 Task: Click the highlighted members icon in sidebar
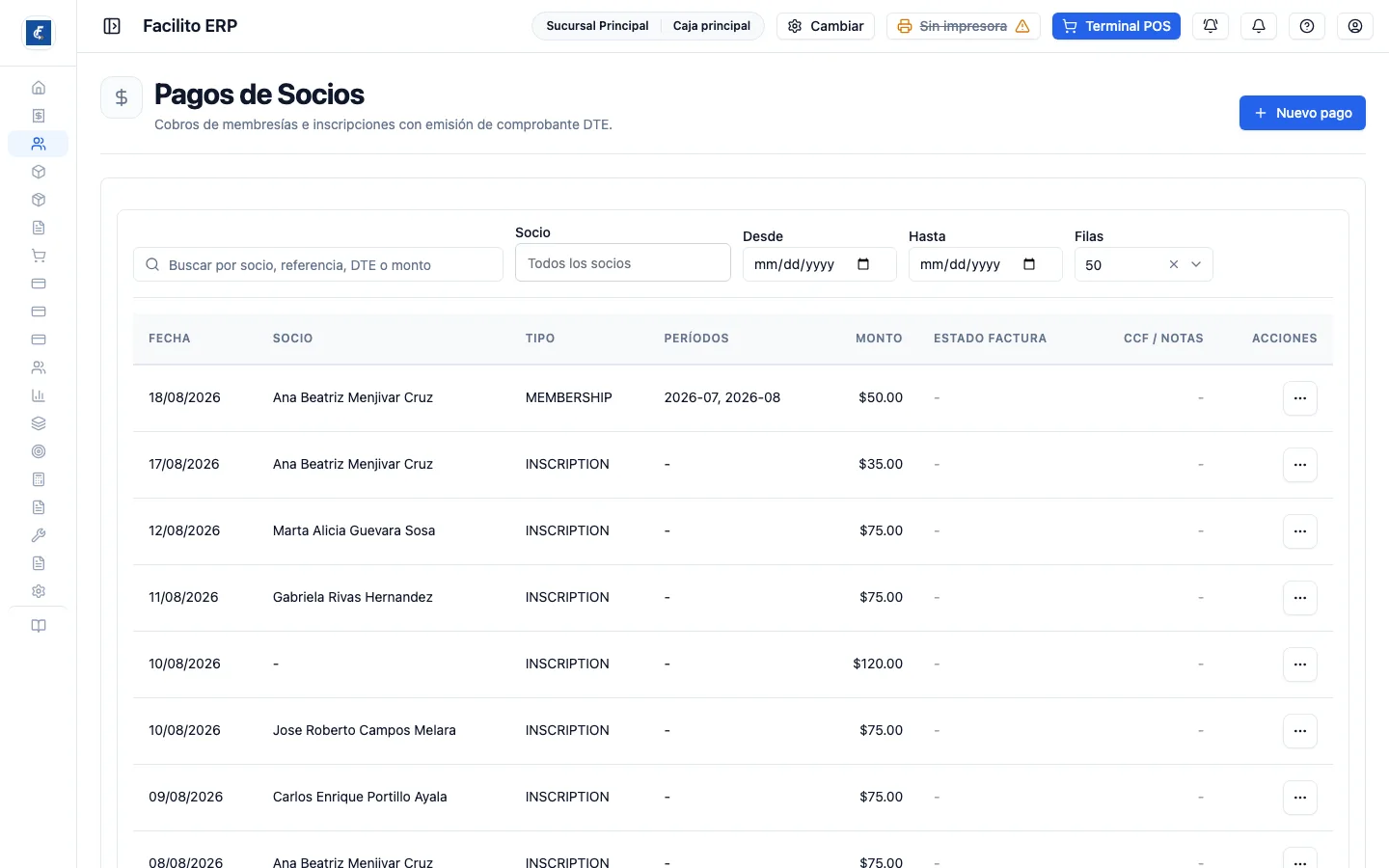[x=39, y=144]
